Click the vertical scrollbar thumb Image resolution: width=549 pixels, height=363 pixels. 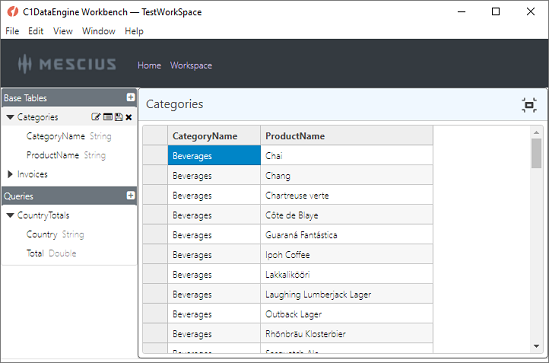pos(536,153)
